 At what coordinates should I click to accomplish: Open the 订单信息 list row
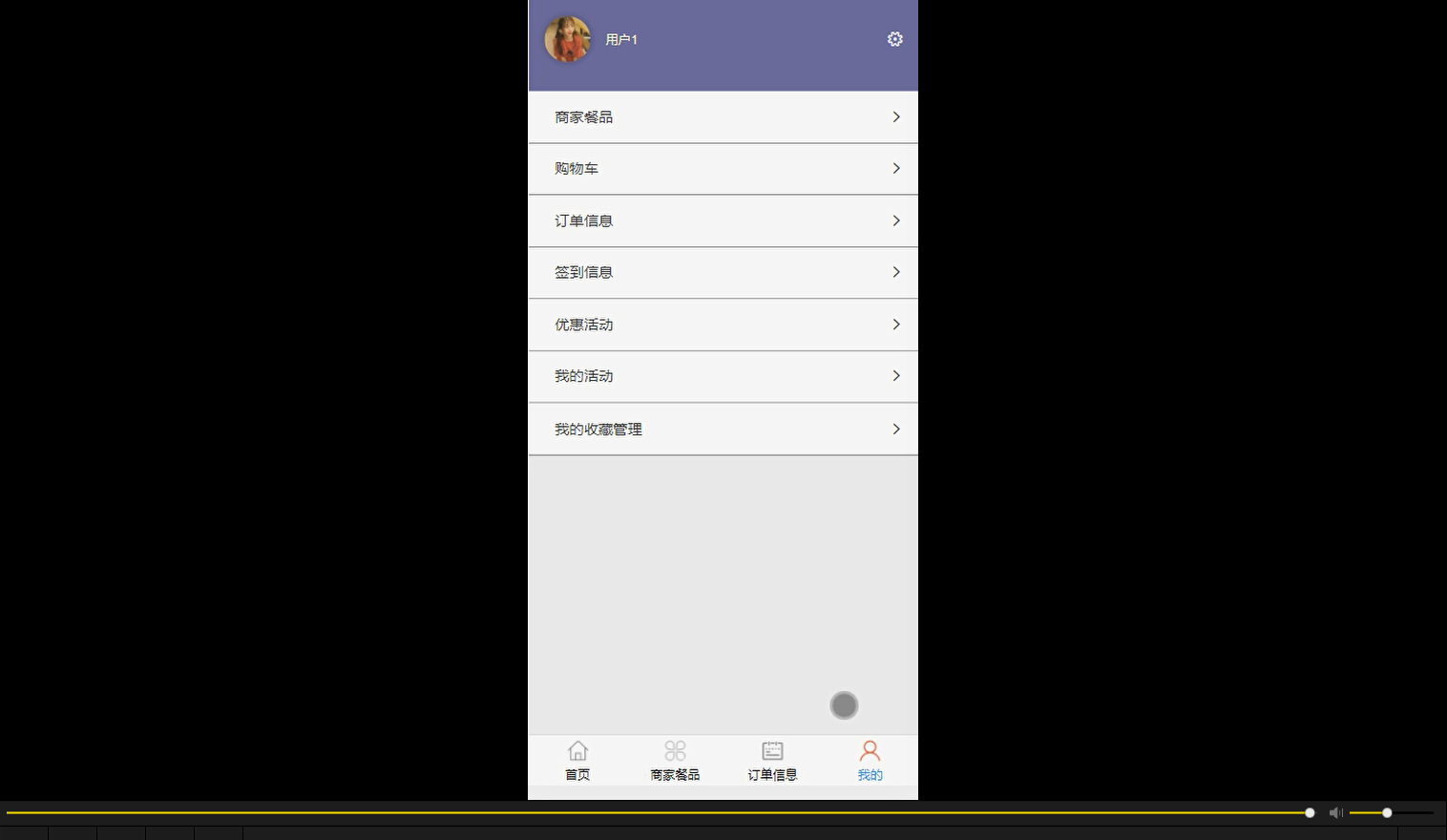[x=723, y=221]
